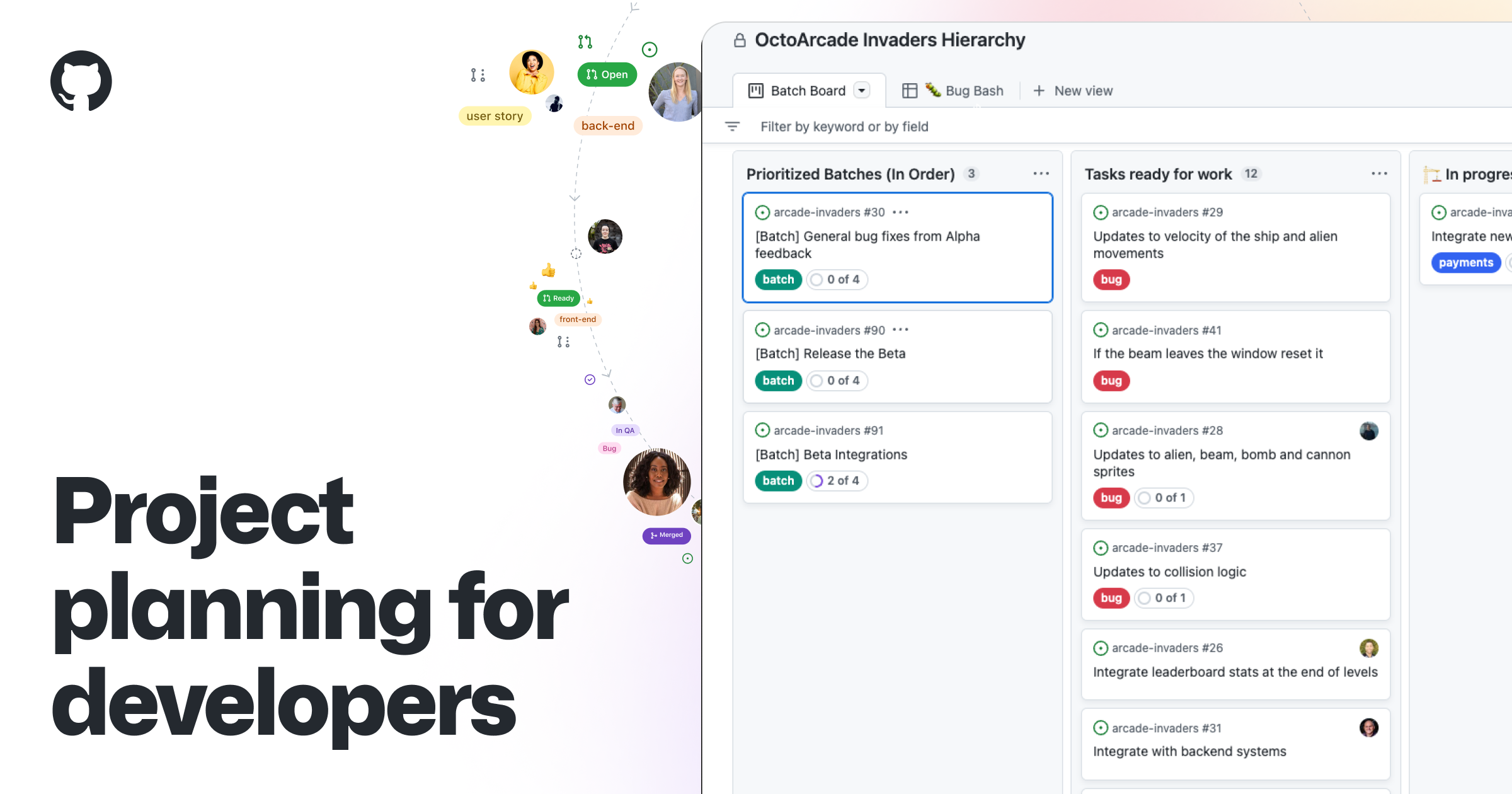This screenshot has width=1512, height=794.
Task: Click the board icon on Batch Board tab
Action: pos(755,91)
